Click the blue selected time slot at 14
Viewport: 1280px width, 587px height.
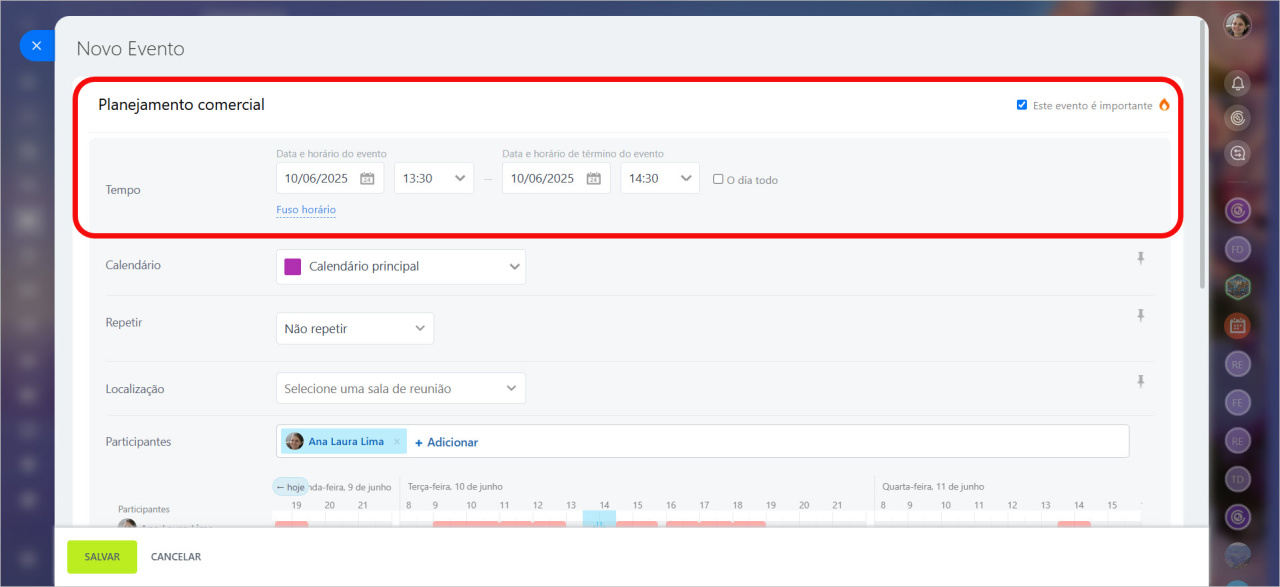coord(599,520)
